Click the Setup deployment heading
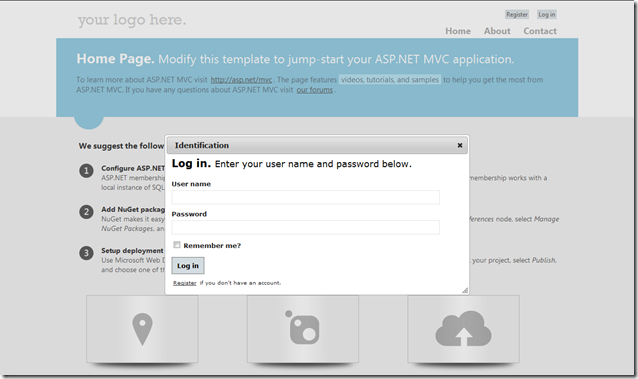The width and height of the screenshot is (638, 379). pos(132,251)
